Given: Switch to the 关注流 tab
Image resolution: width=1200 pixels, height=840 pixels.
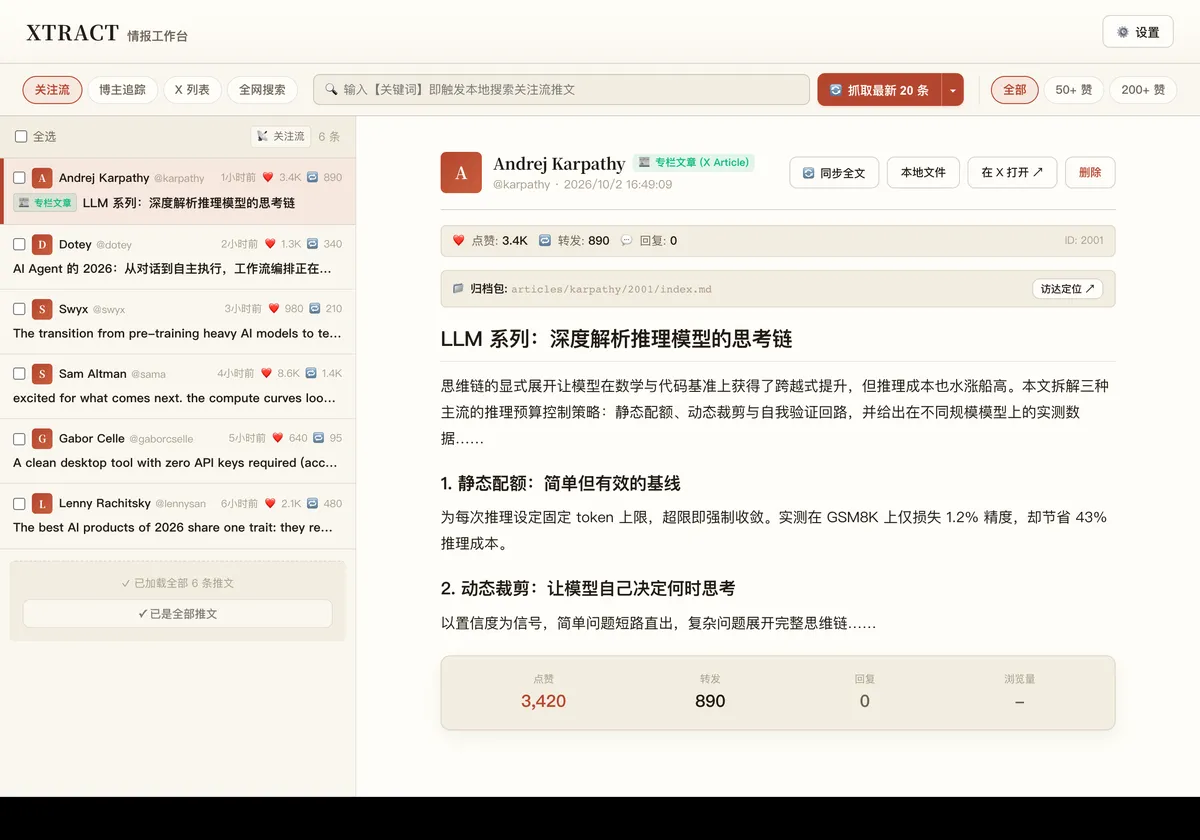Looking at the screenshot, I should coord(53,90).
